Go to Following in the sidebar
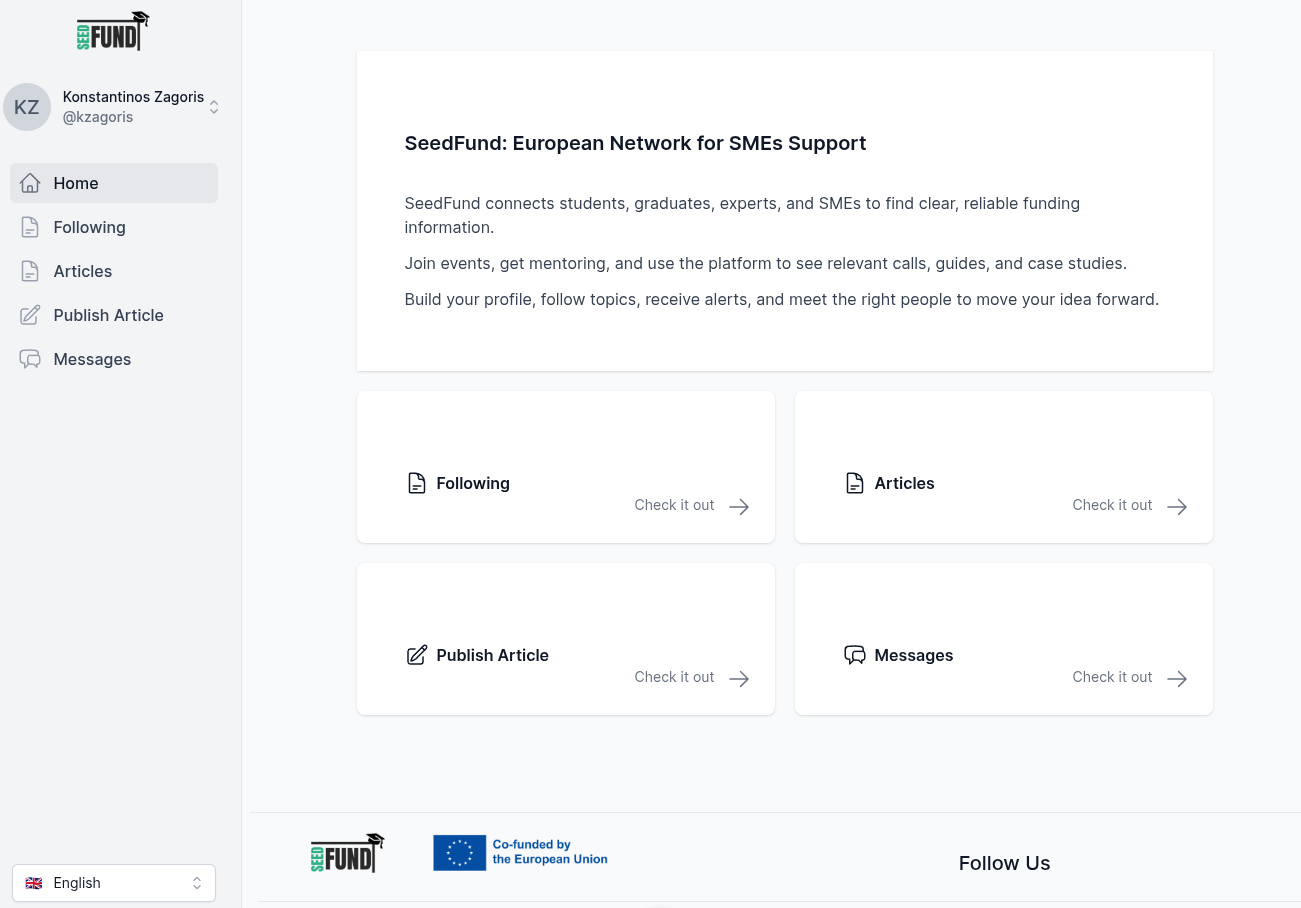This screenshot has width=1301, height=908. [x=114, y=227]
